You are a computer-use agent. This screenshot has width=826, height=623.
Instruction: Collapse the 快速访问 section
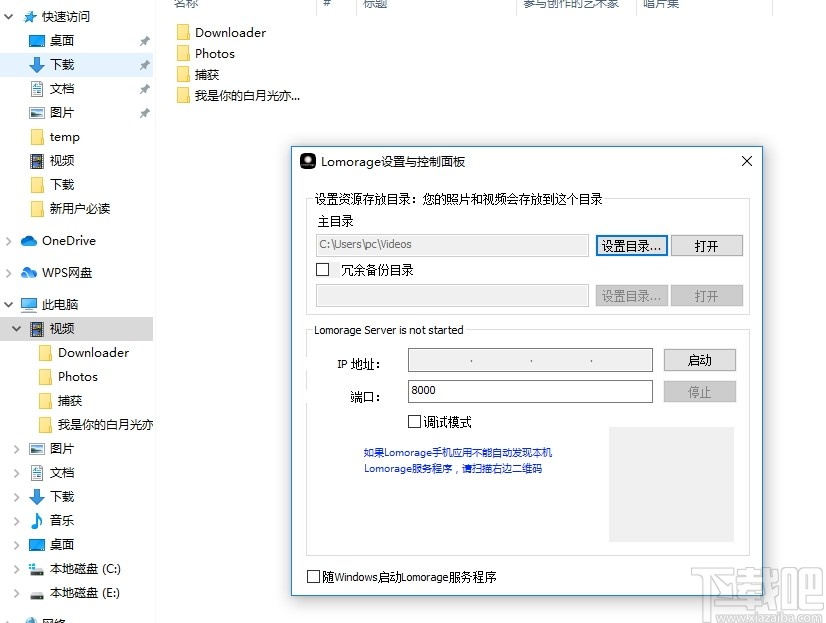[8, 16]
